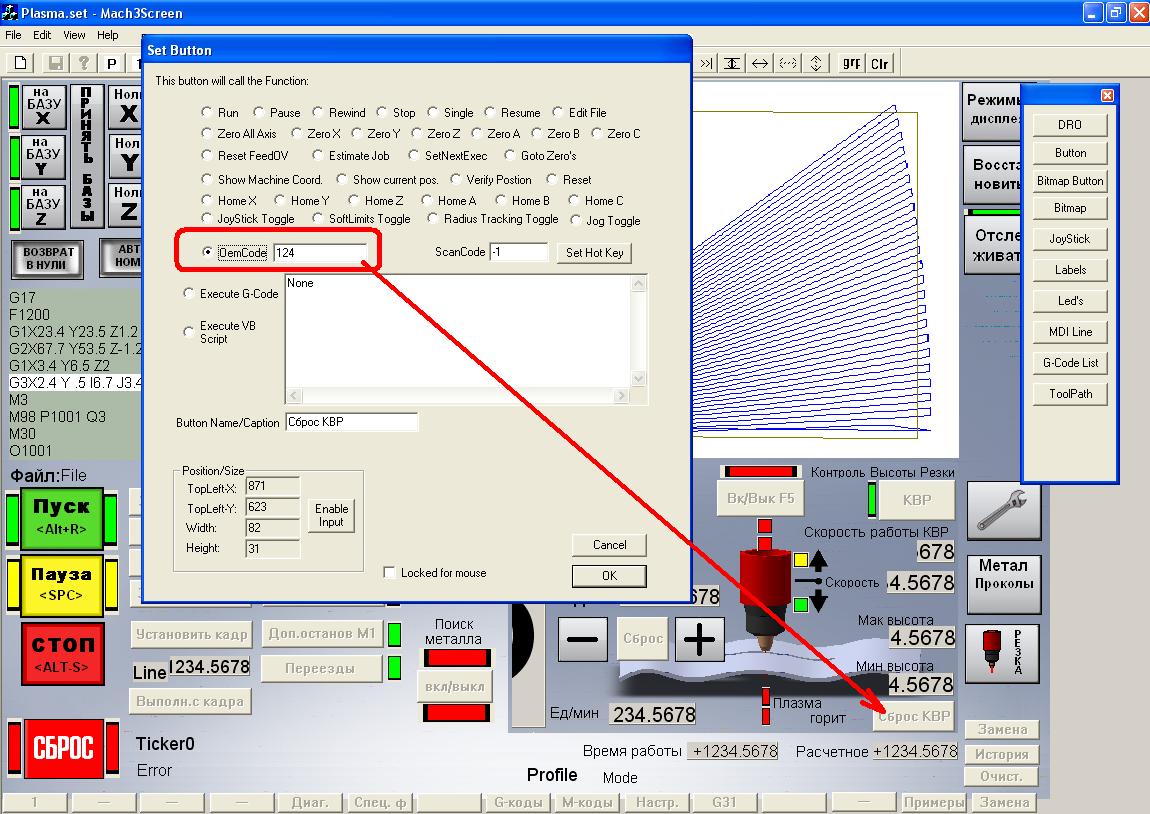The height and width of the screenshot is (814, 1150).
Task: Switch to the G-коды bottom tab
Action: (519, 803)
